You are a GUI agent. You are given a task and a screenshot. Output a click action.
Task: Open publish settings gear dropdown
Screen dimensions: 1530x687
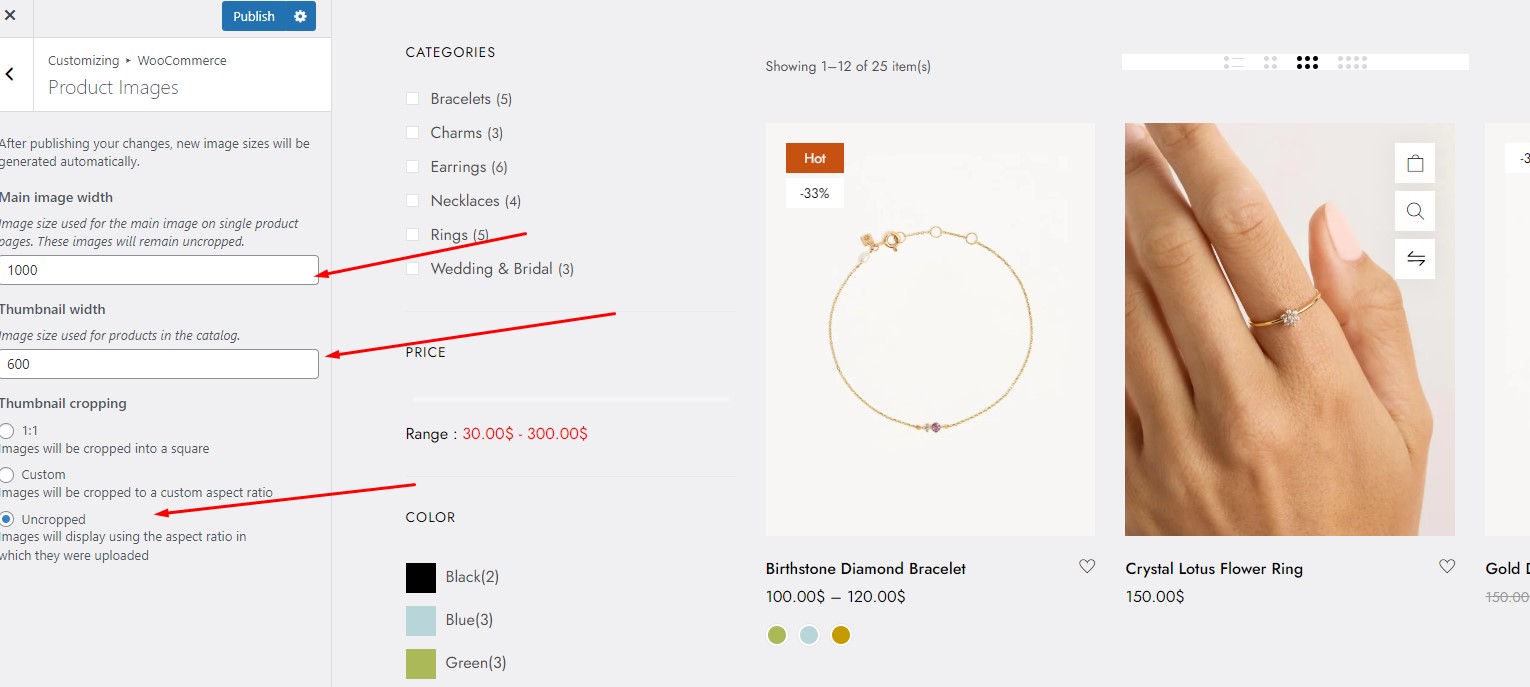point(300,16)
